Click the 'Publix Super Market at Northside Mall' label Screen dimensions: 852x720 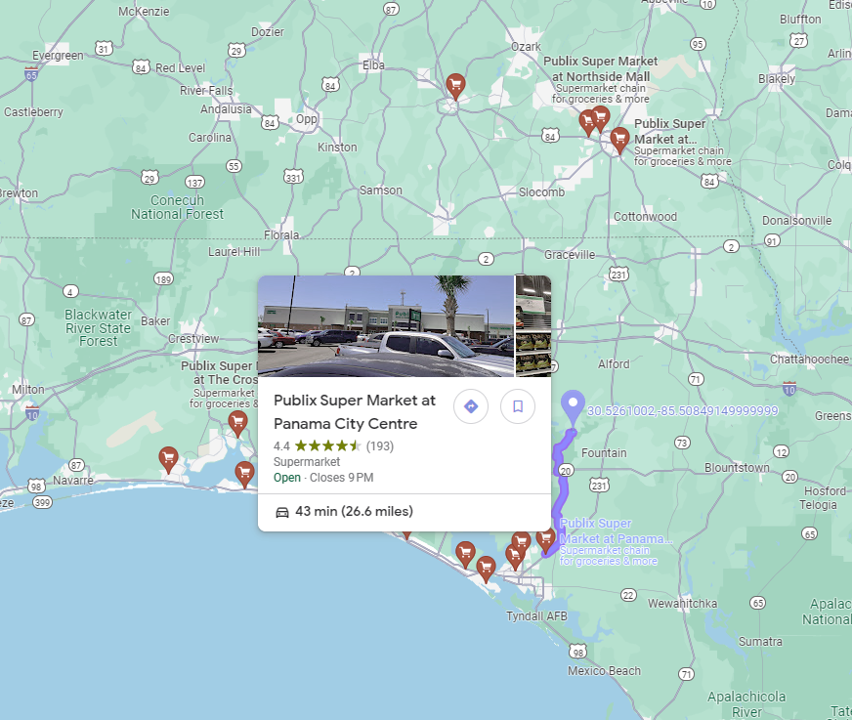[x=600, y=68]
